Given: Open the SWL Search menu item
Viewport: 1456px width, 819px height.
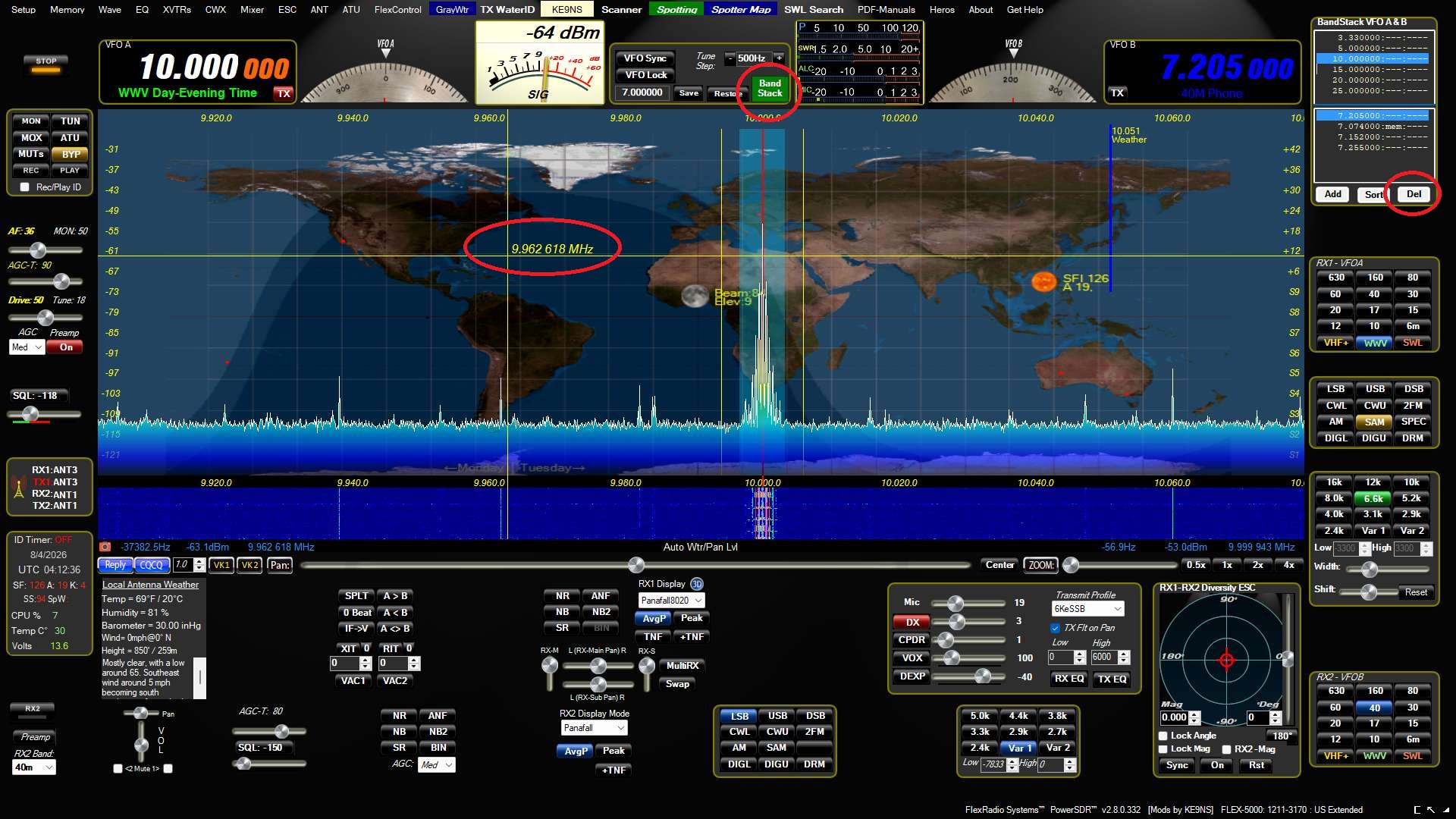Looking at the screenshot, I should tap(813, 10).
